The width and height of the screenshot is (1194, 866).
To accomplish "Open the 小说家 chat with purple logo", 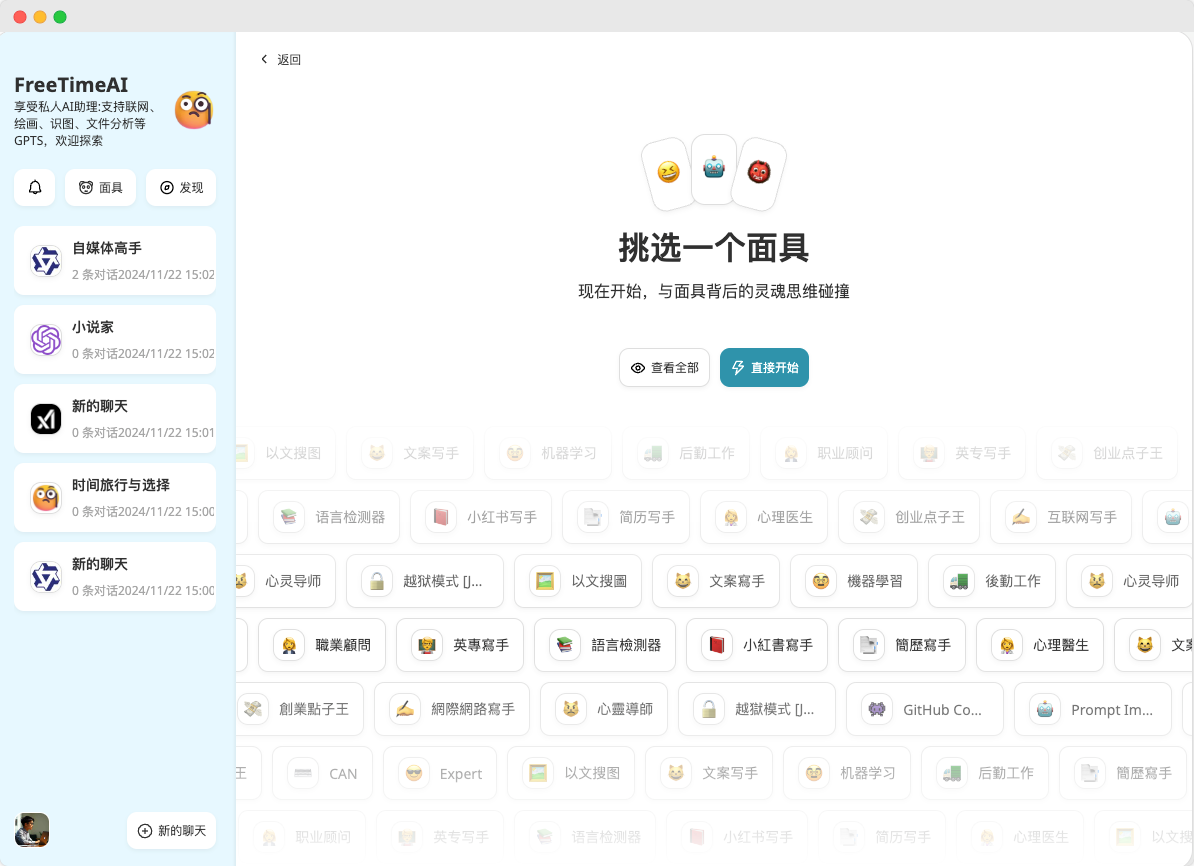I will [x=114, y=340].
